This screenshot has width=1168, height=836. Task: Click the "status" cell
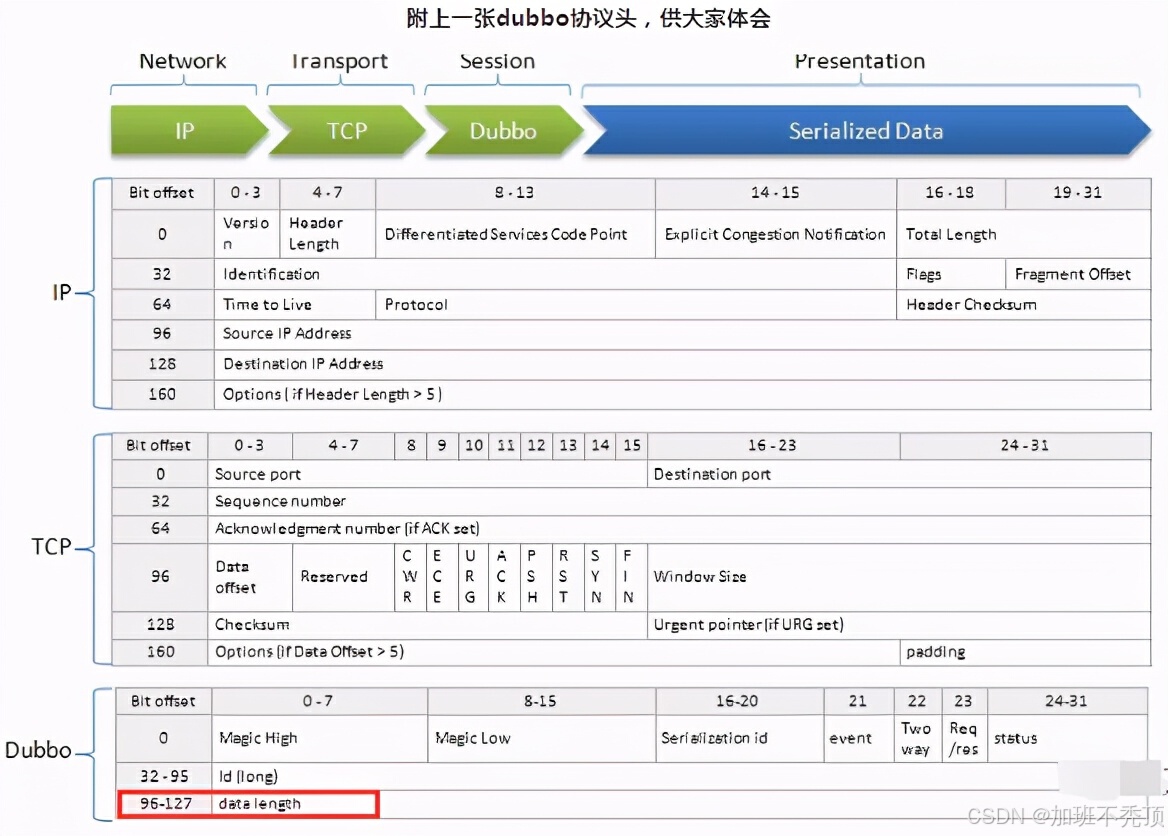pos(1067,738)
